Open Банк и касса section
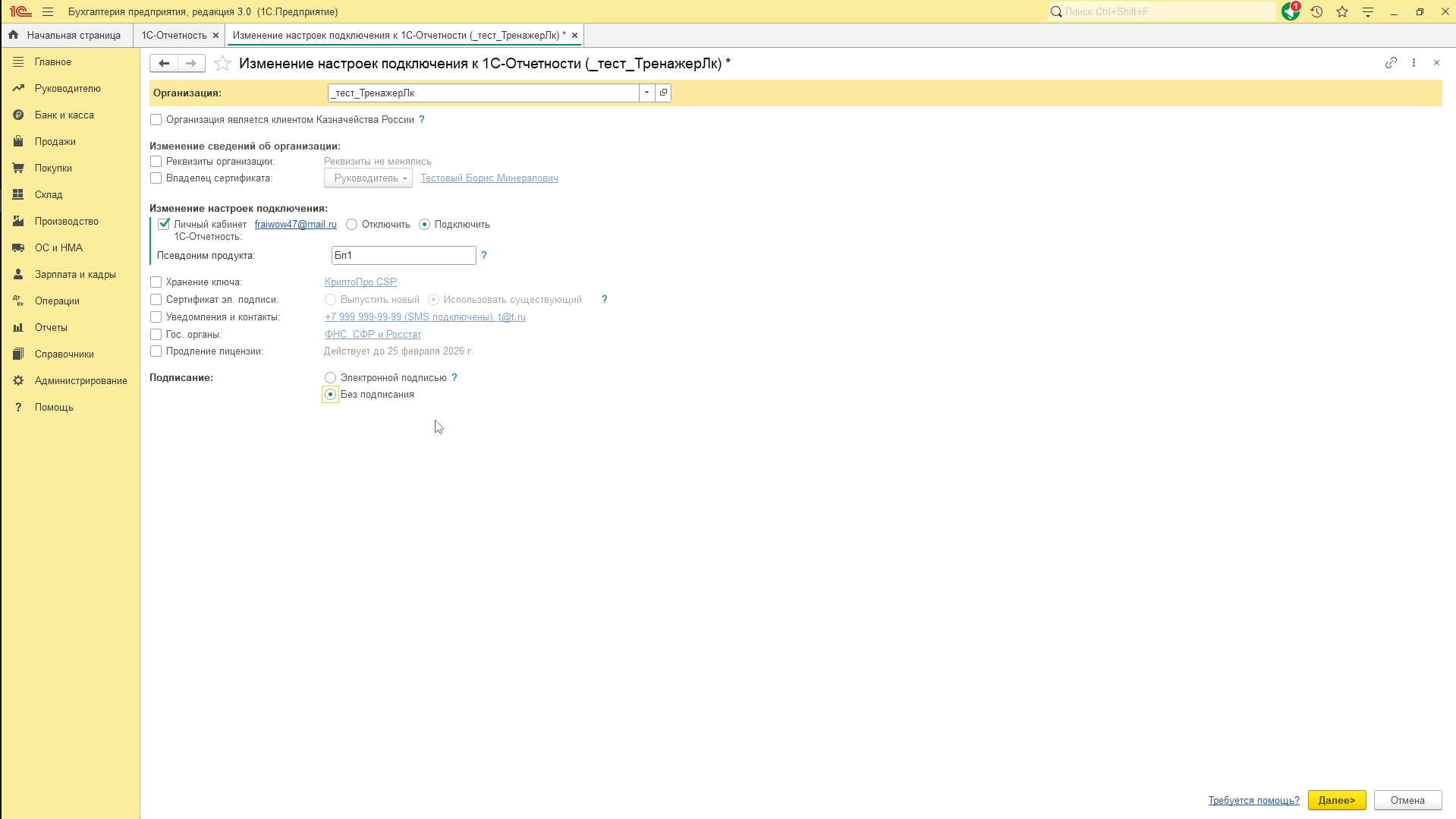 71,115
